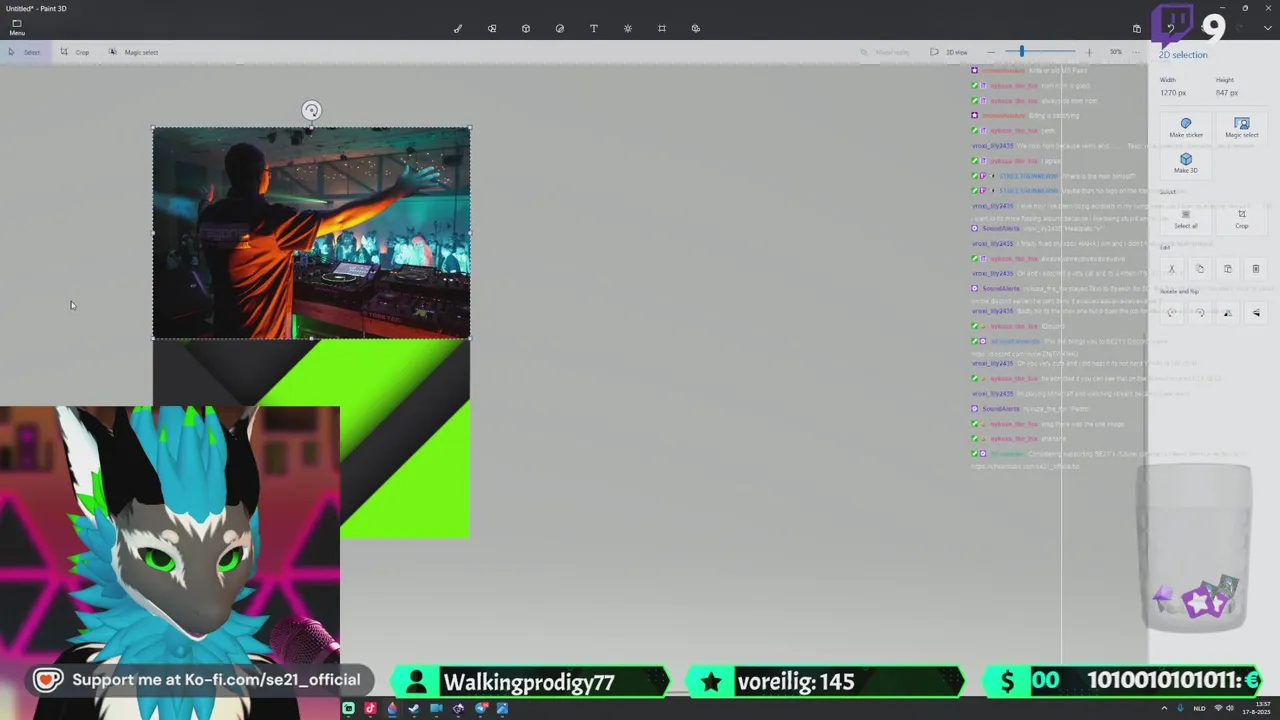Viewport: 1280px width, 720px height.
Task: Click the rotation handle above the selection
Action: pos(311,110)
